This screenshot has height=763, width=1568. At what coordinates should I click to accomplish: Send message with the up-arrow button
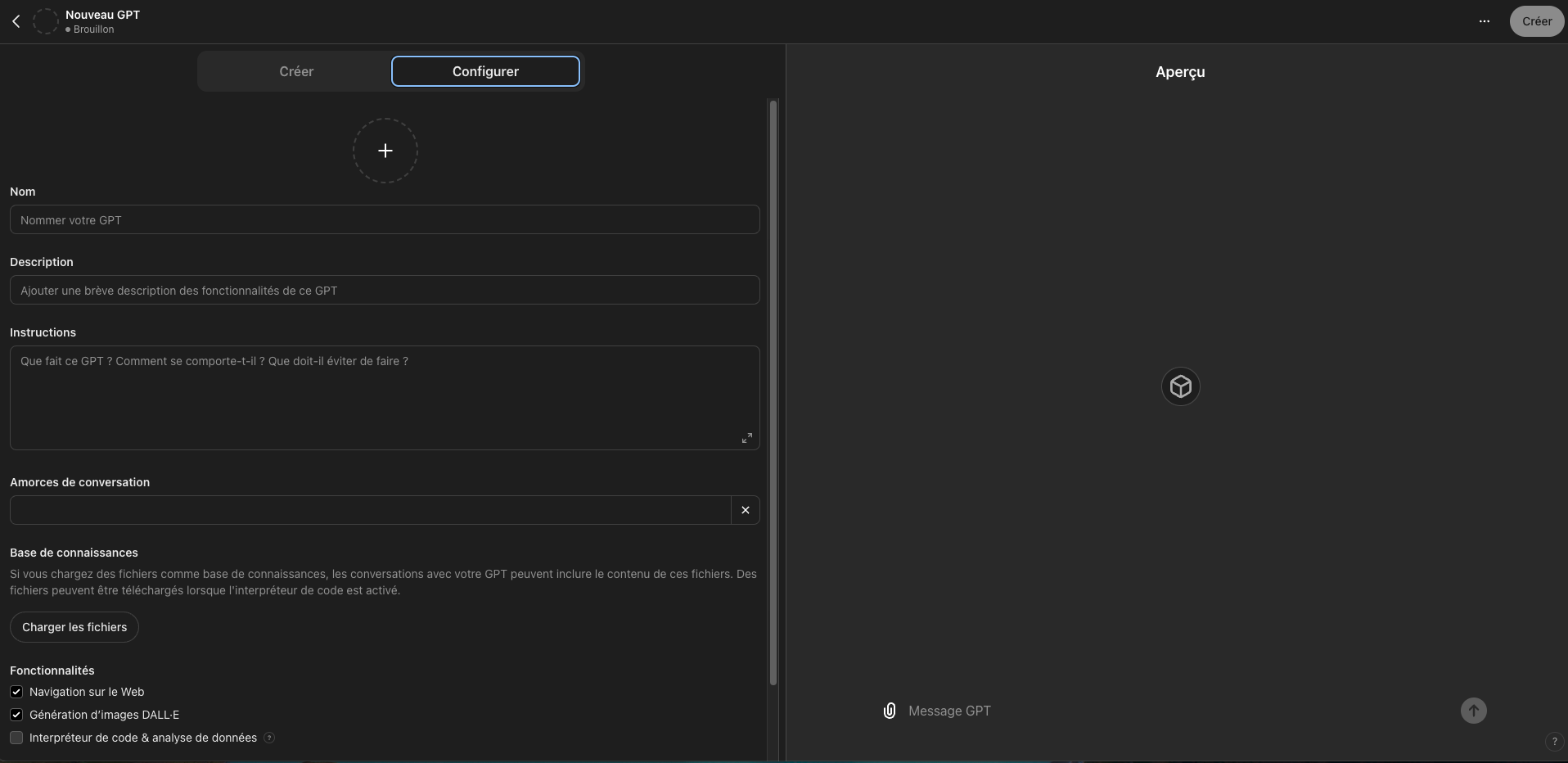[1474, 711]
